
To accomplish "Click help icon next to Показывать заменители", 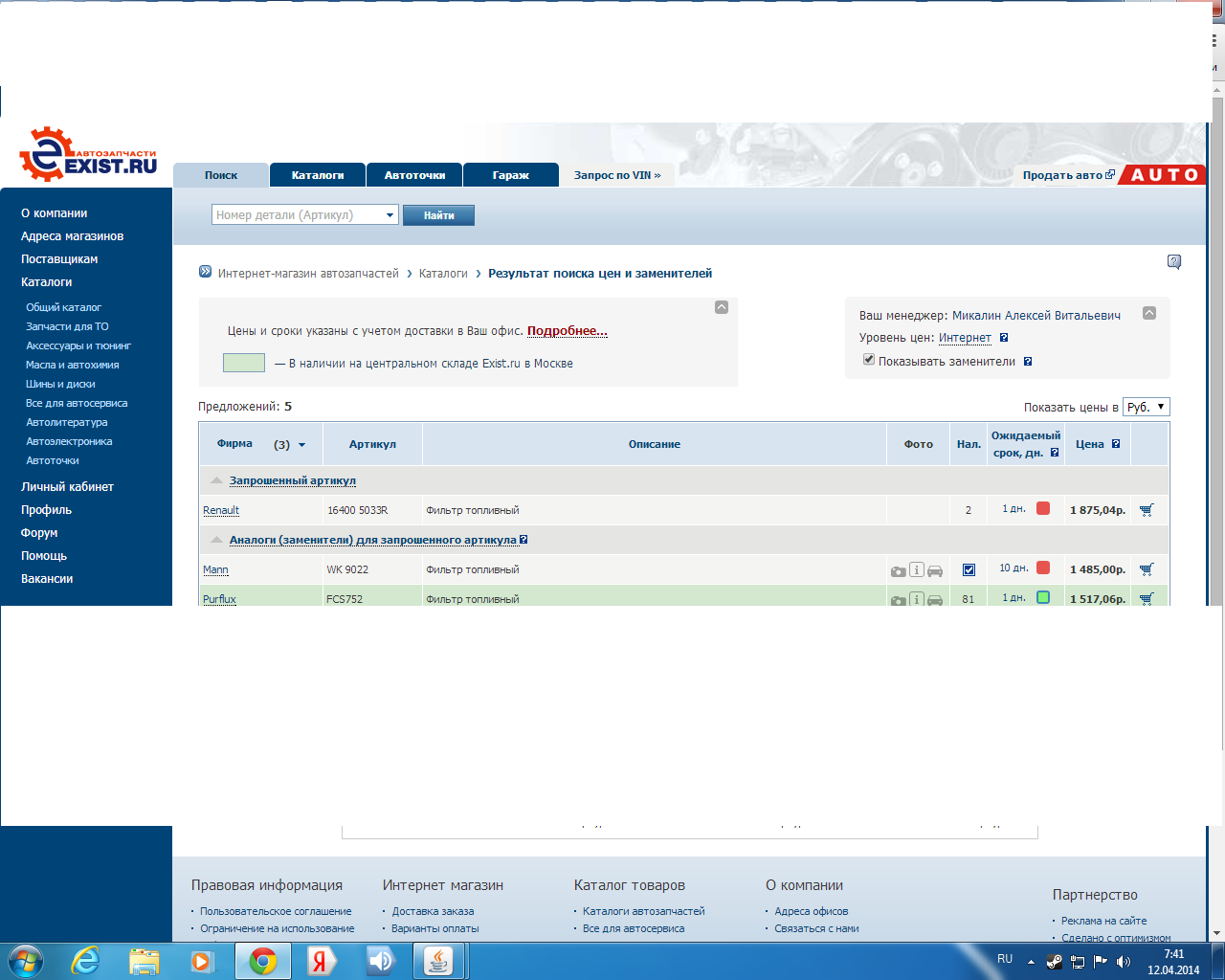I will 1028,362.
